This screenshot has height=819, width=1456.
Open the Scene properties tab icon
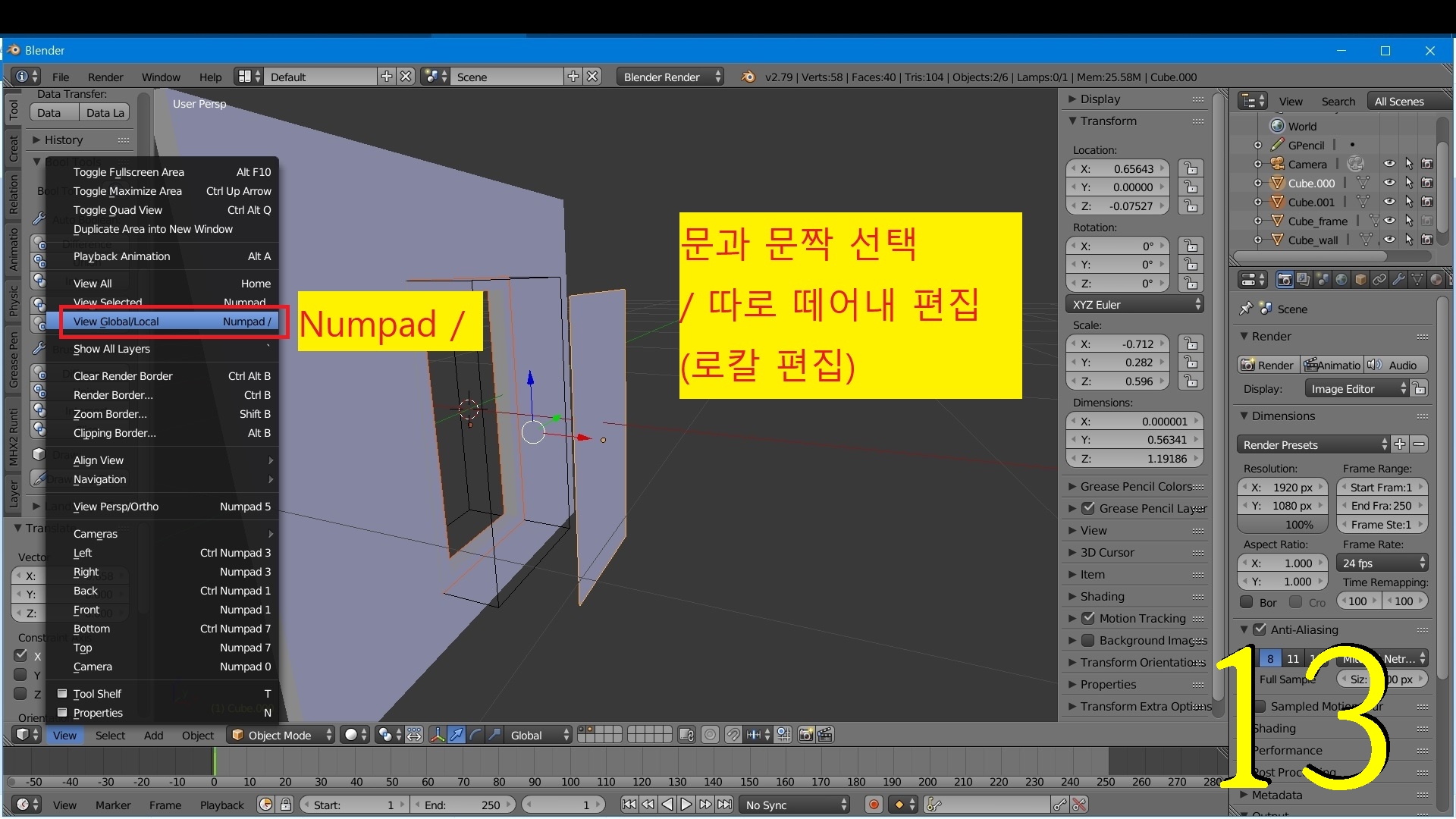1323,280
